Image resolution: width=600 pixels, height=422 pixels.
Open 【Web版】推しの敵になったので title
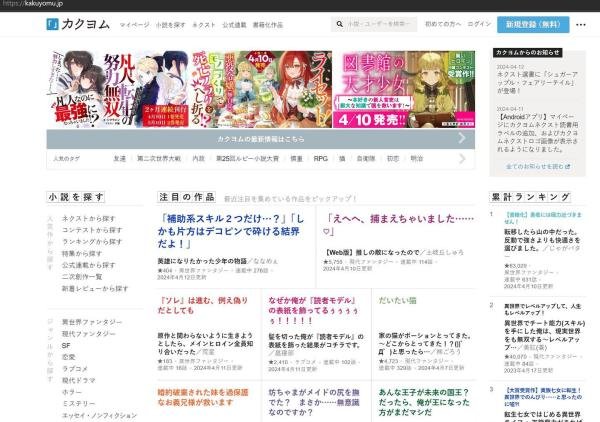point(371,252)
